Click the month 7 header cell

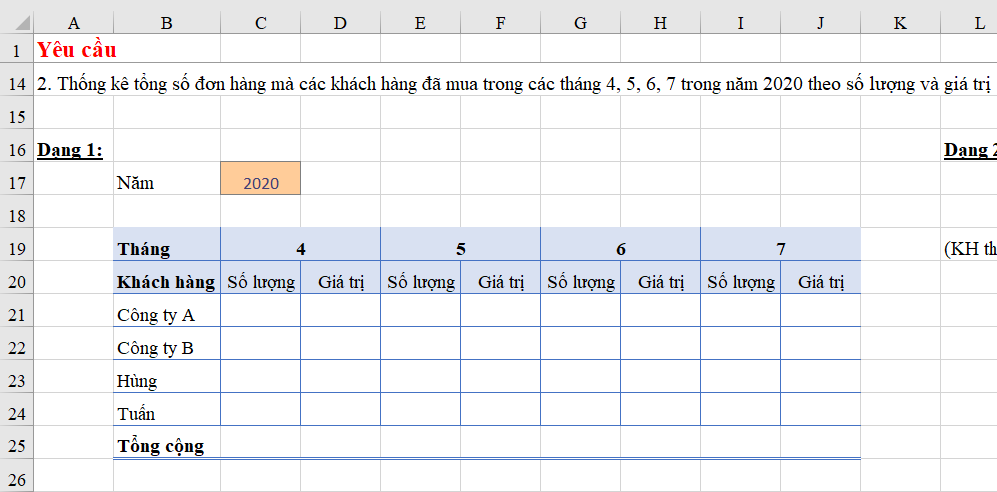point(781,244)
